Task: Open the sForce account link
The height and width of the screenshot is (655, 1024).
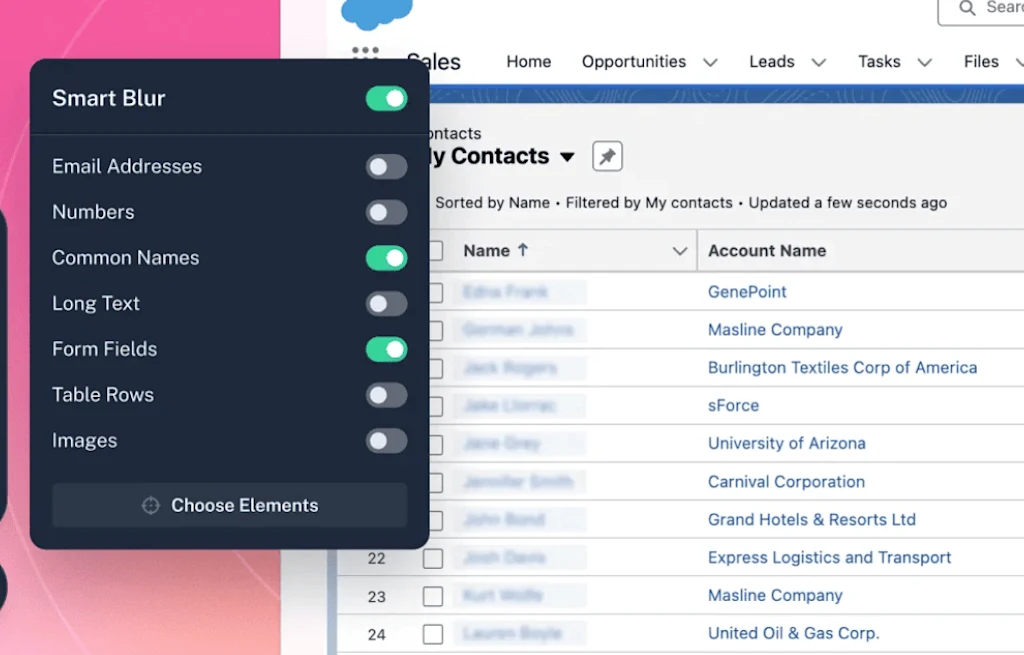Action: [x=733, y=406]
